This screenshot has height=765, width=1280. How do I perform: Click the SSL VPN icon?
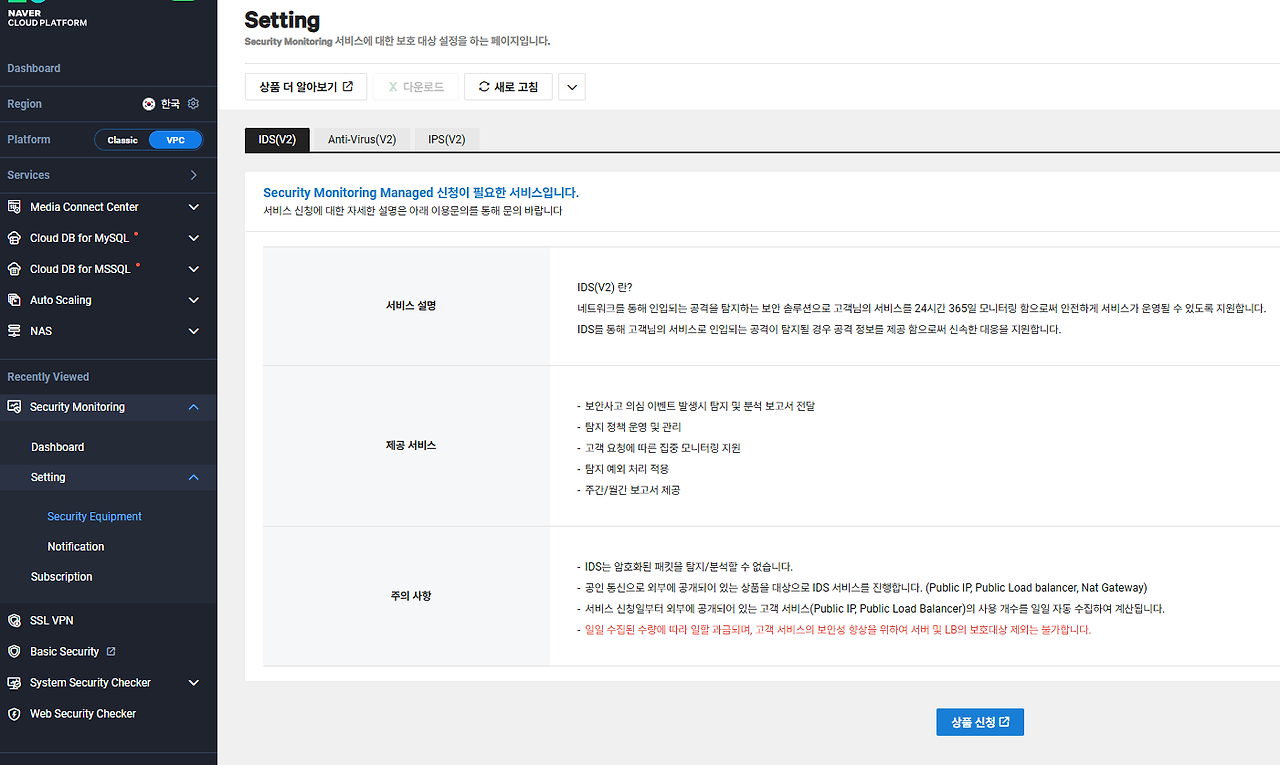pos(14,621)
